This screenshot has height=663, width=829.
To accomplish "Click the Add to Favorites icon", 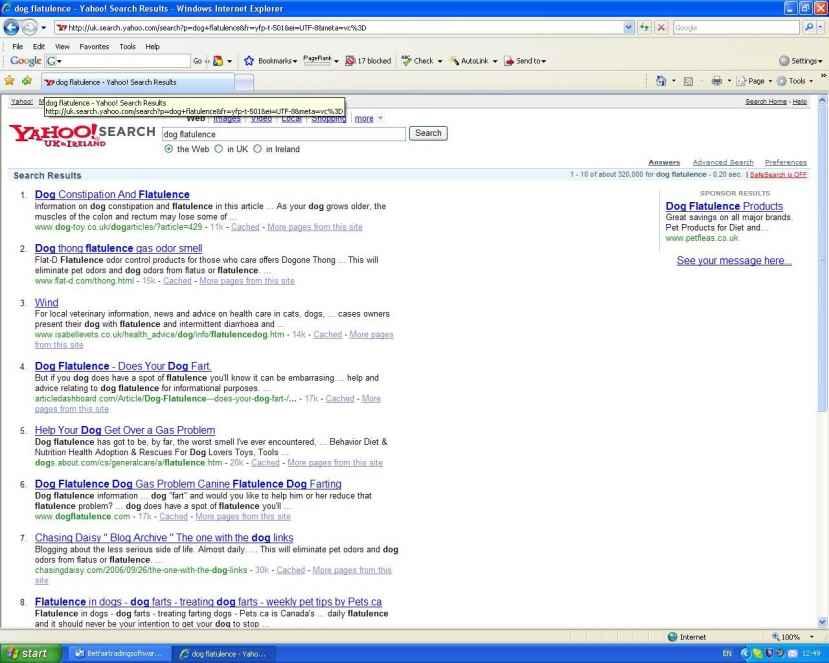I will 26,81.
